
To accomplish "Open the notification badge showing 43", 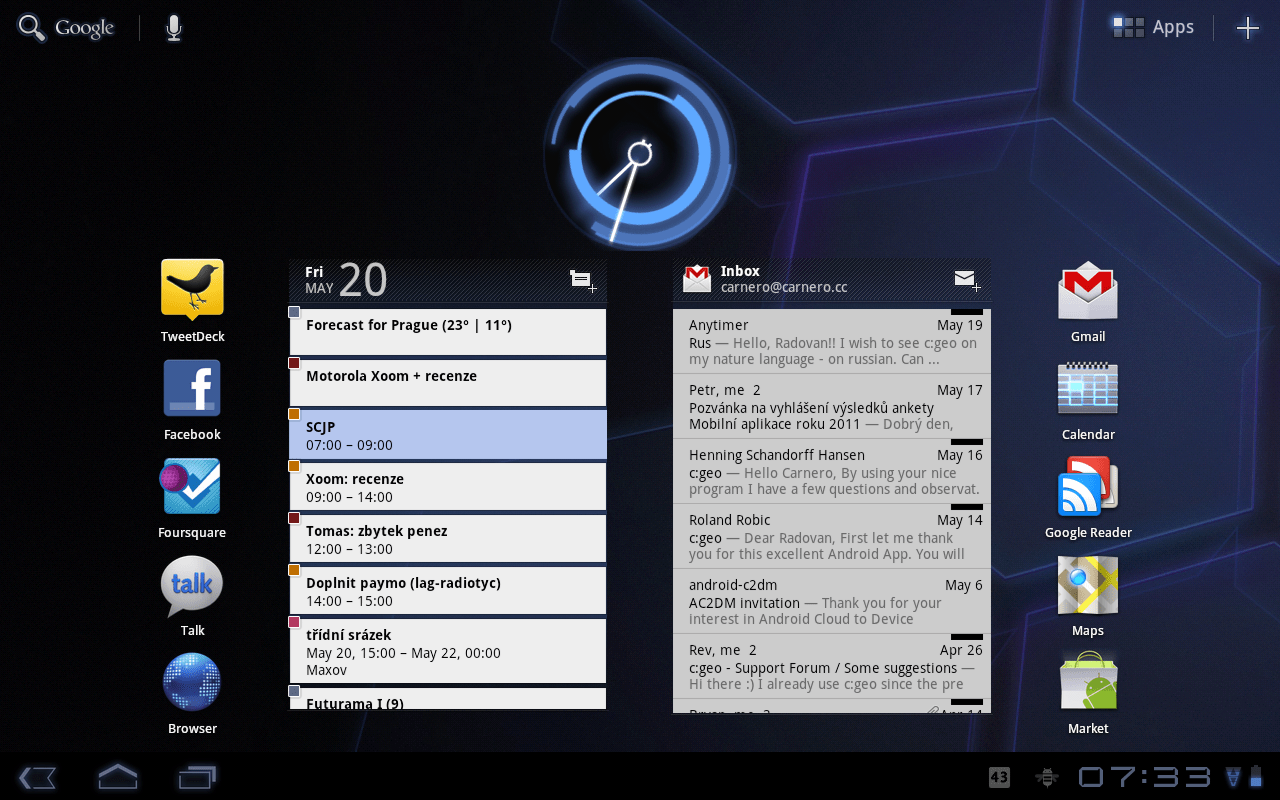I will point(999,777).
